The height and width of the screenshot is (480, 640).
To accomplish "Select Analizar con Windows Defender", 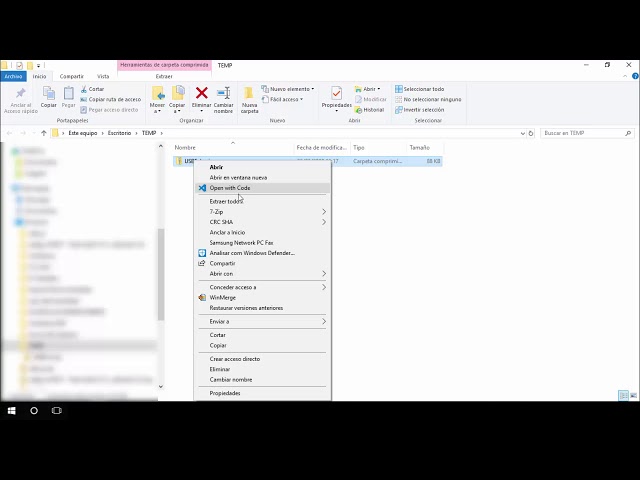I will tap(262, 253).
